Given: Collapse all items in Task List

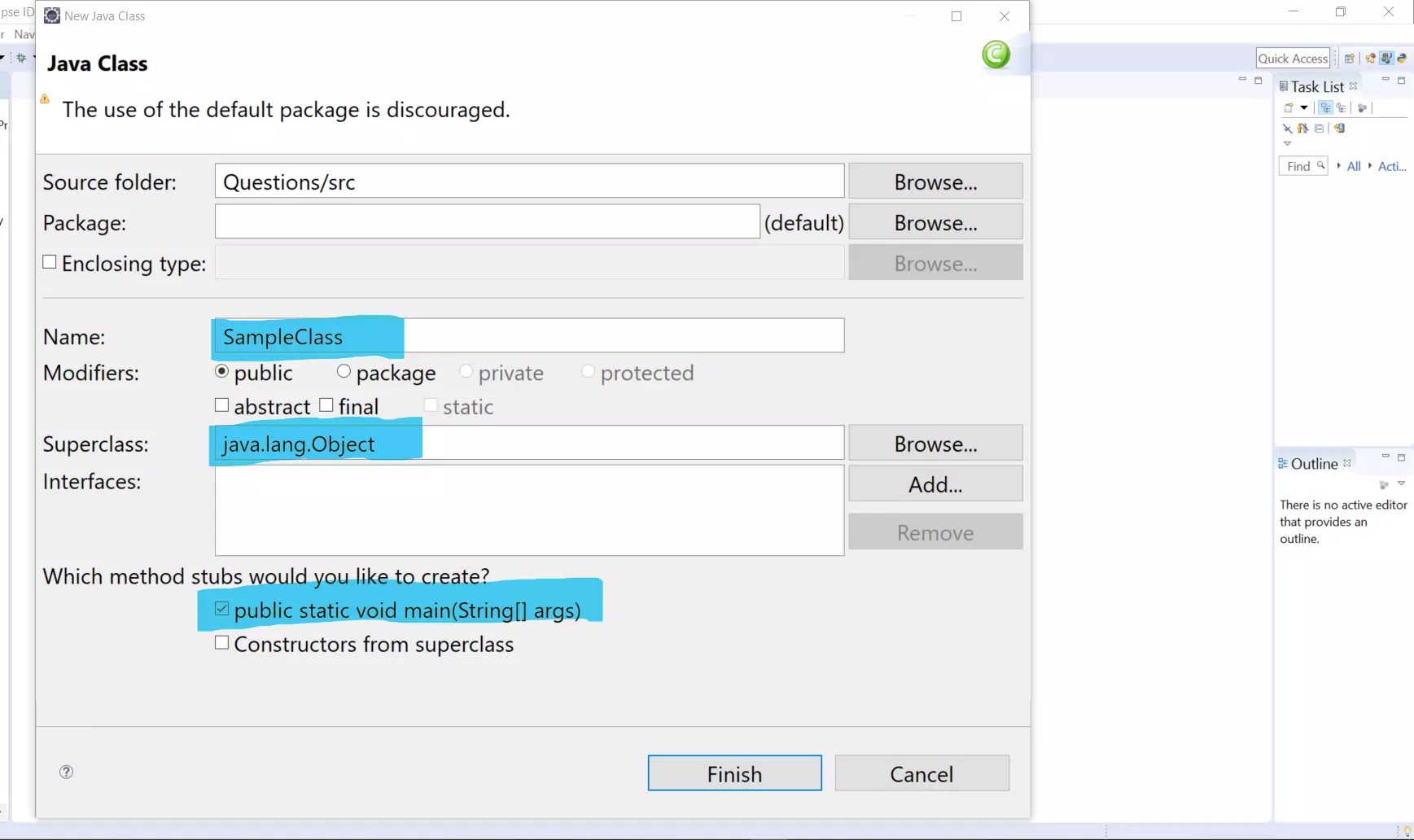Looking at the screenshot, I should (x=1319, y=129).
